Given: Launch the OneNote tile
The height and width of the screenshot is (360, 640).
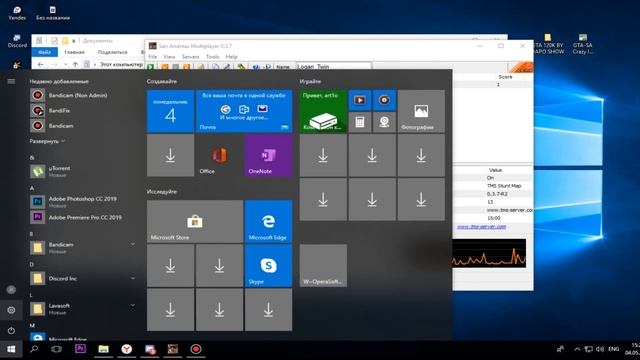Looking at the screenshot, I should pyautogui.click(x=268, y=156).
